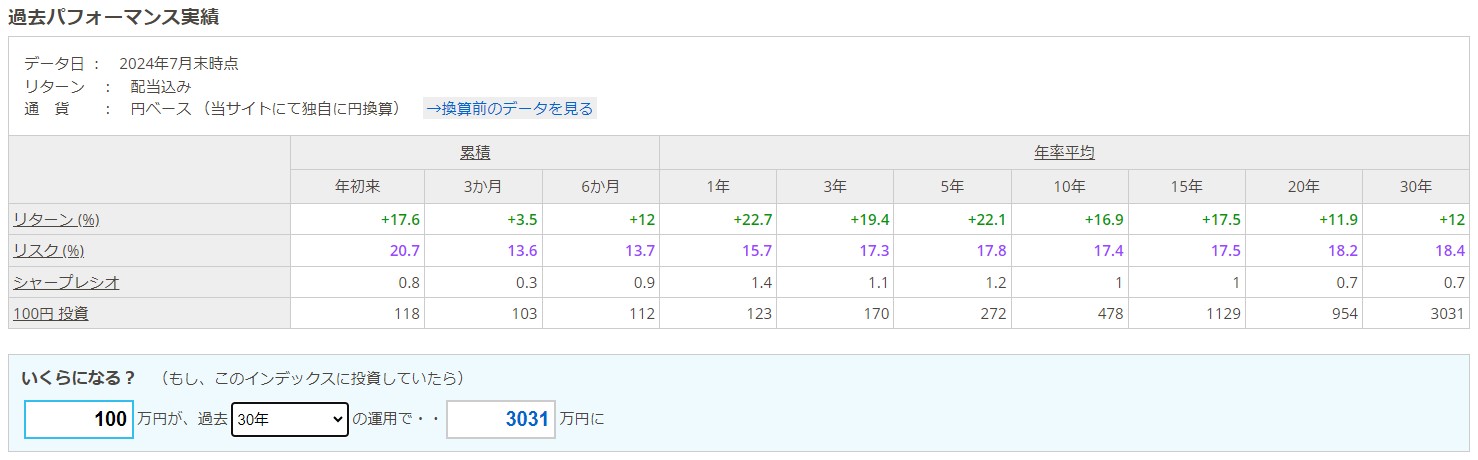The width and height of the screenshot is (1478, 460).
Task: Click the いくらになる？ section heading
Action: tap(78, 378)
